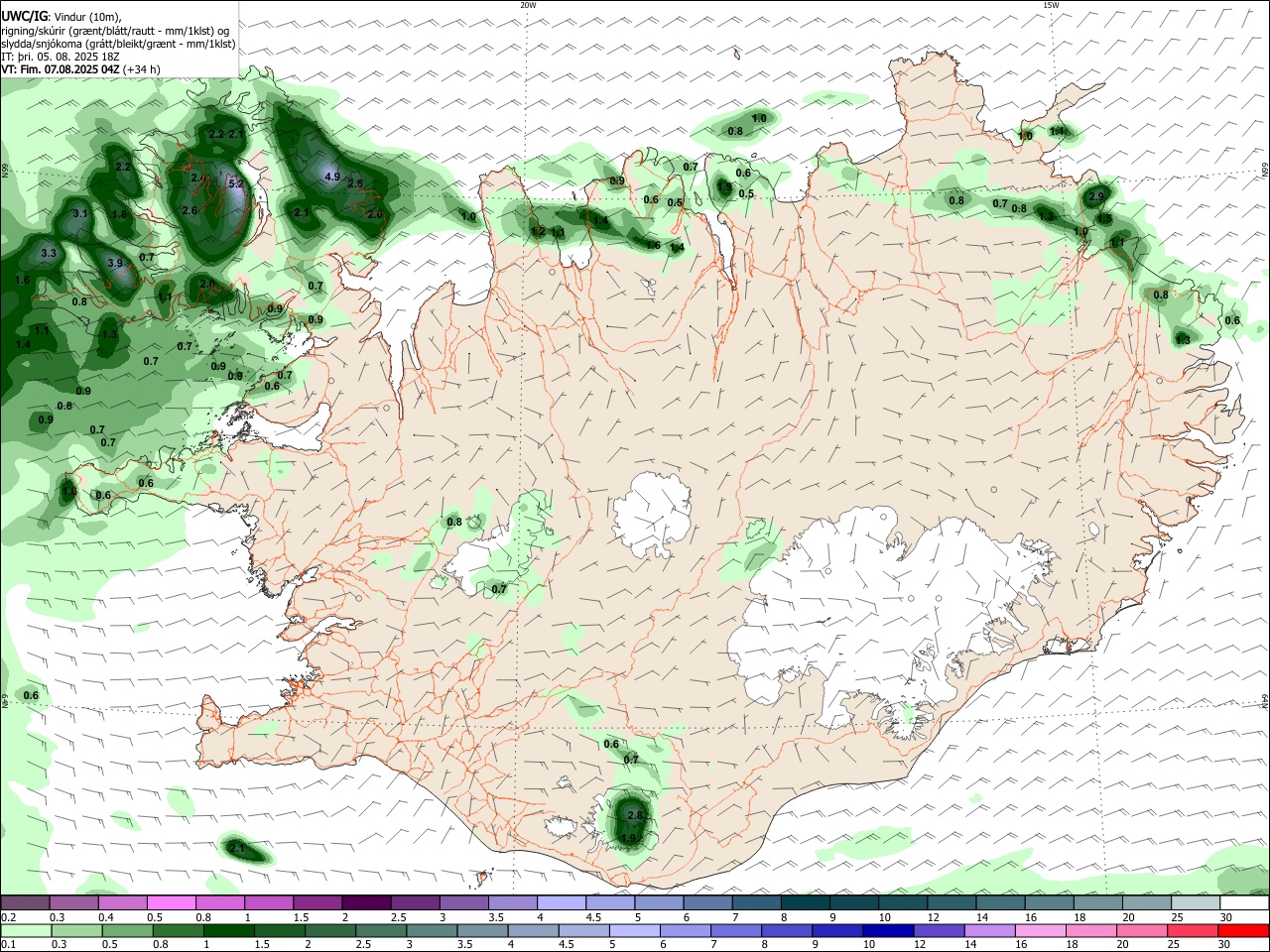Screen dimensions: 1270x952
Task: Click the header line 'UWC/IG: Vindur (10m)'
Action: click(62, 17)
